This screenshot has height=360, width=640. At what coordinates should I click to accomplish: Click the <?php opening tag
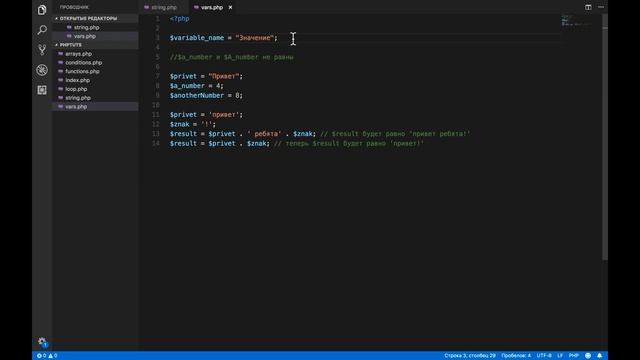pyautogui.click(x=180, y=19)
